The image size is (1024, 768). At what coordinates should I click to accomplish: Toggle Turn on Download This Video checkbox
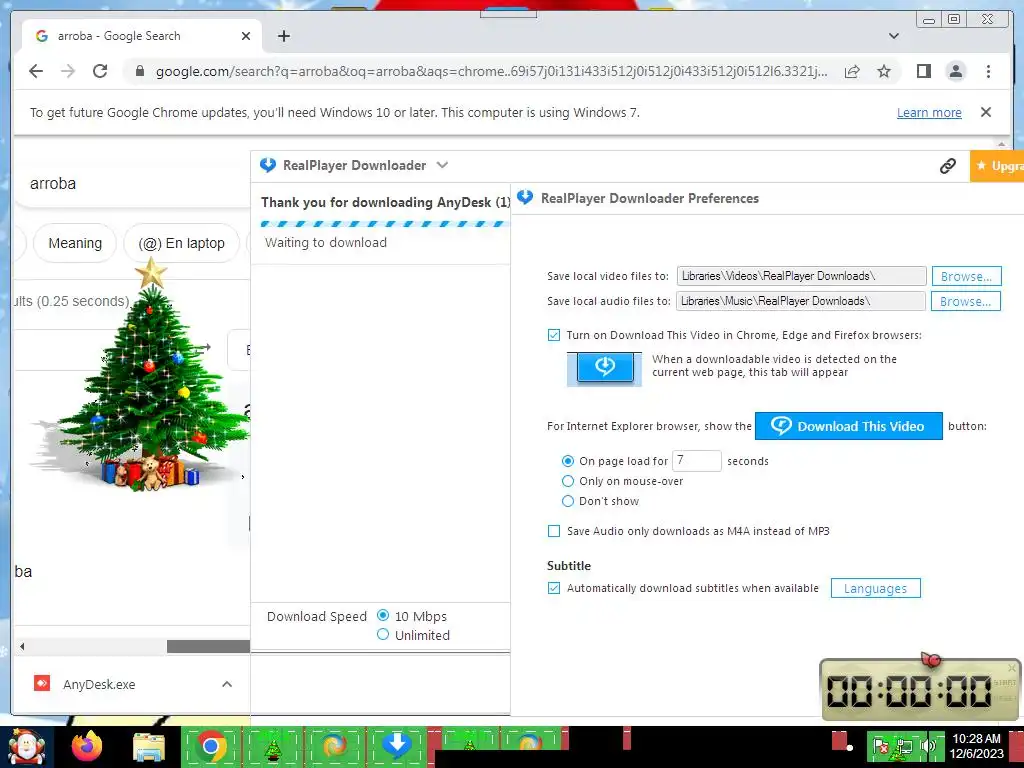554,335
